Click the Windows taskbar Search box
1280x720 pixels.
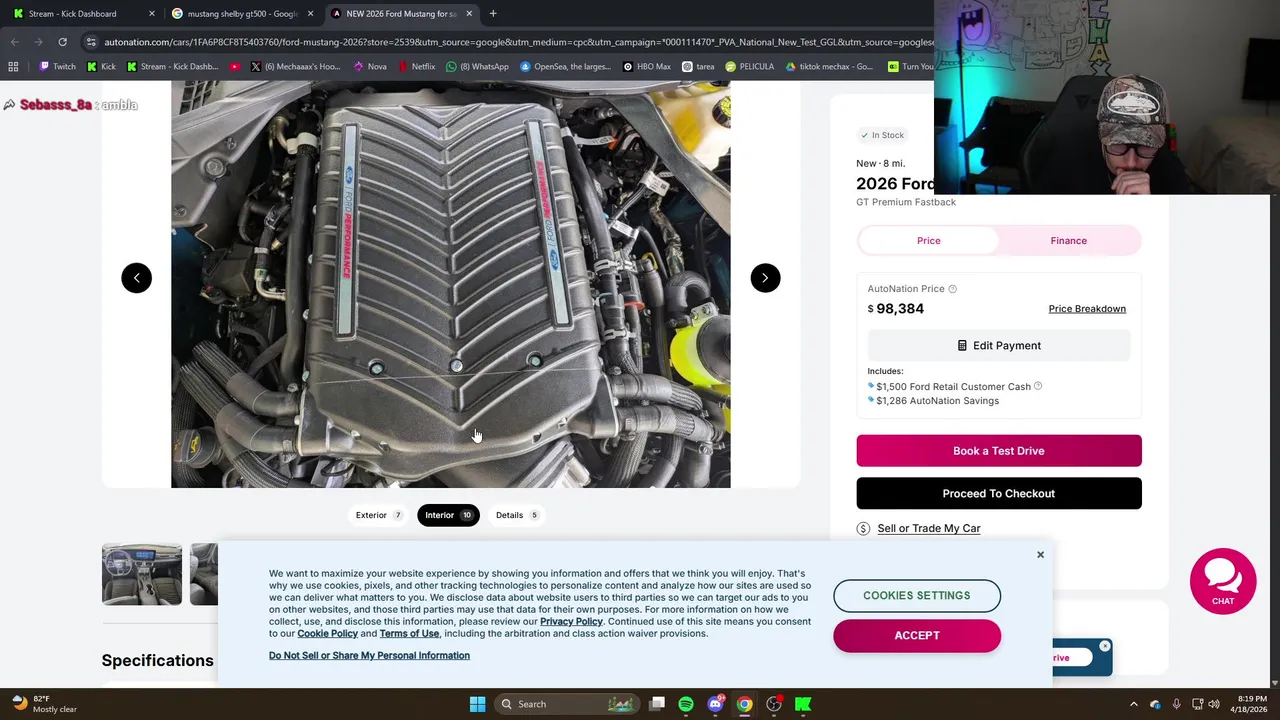coord(566,704)
